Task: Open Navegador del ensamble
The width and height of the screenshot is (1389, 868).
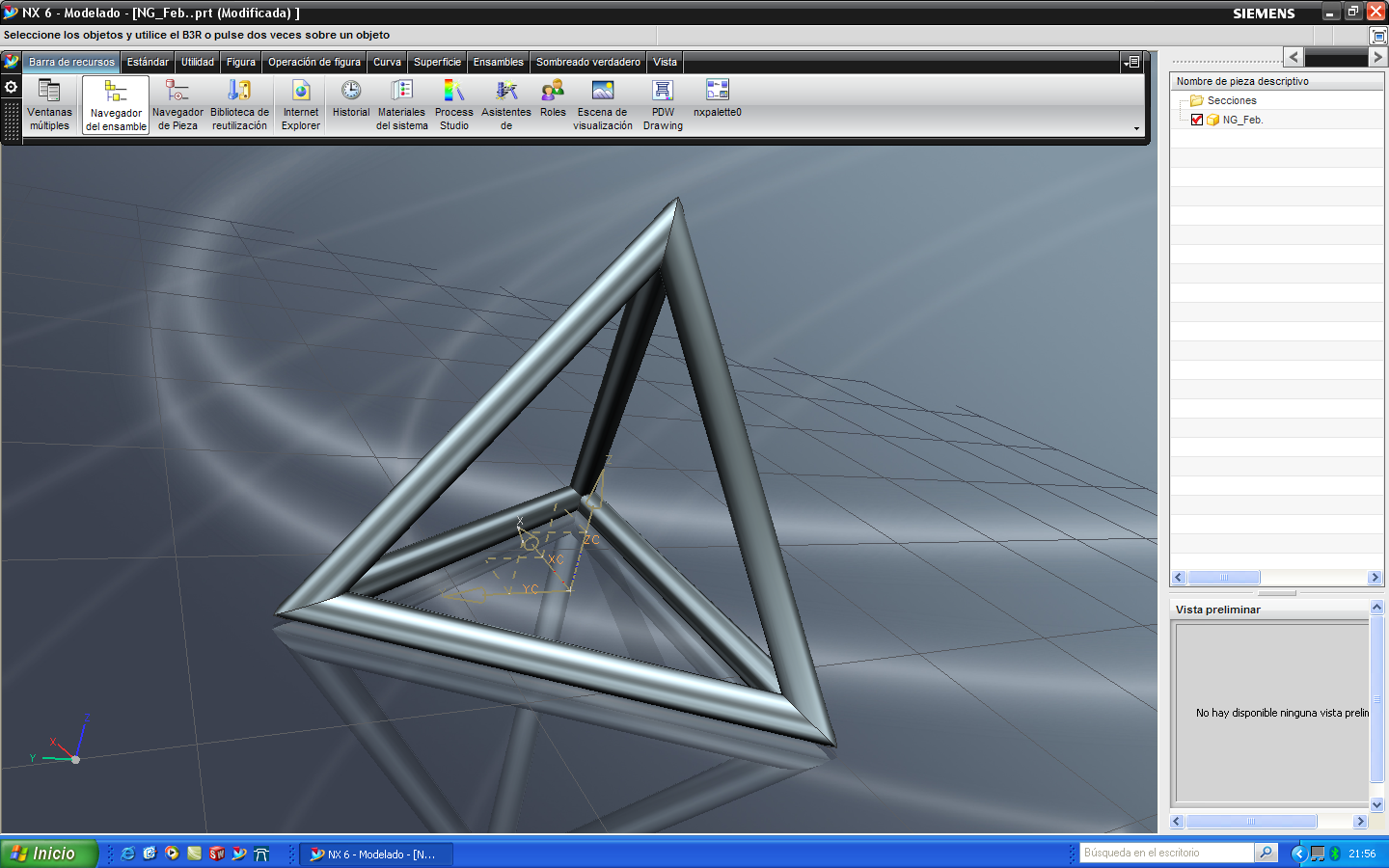Action: (116, 105)
